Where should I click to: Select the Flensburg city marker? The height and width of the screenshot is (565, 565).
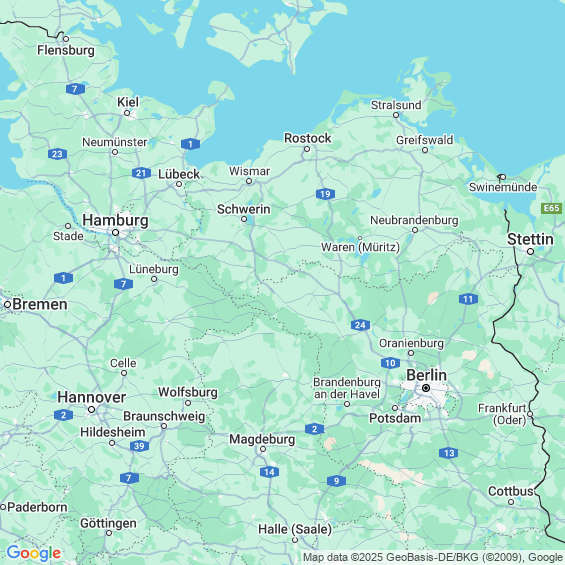coord(66,39)
